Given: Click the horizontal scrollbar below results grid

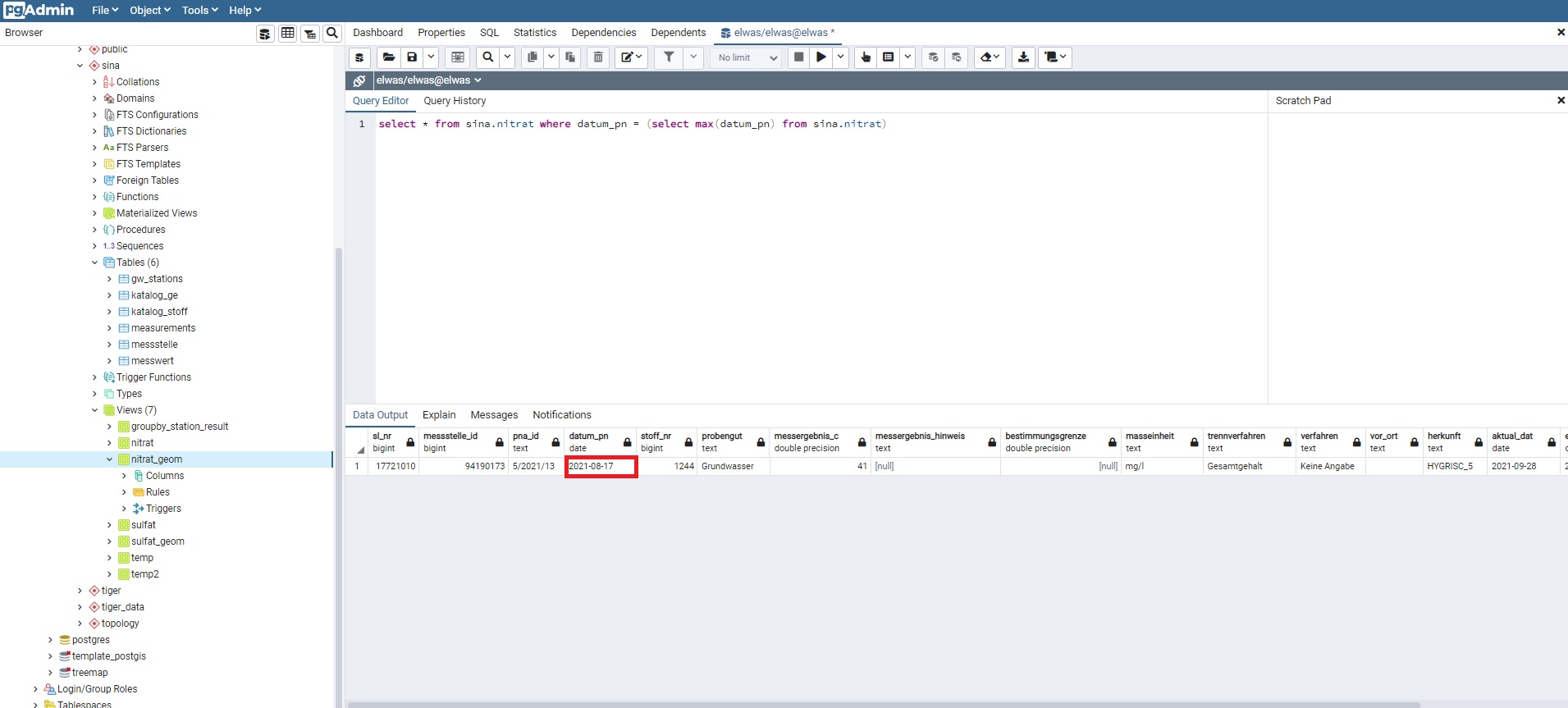Looking at the screenshot, I should 821,704.
